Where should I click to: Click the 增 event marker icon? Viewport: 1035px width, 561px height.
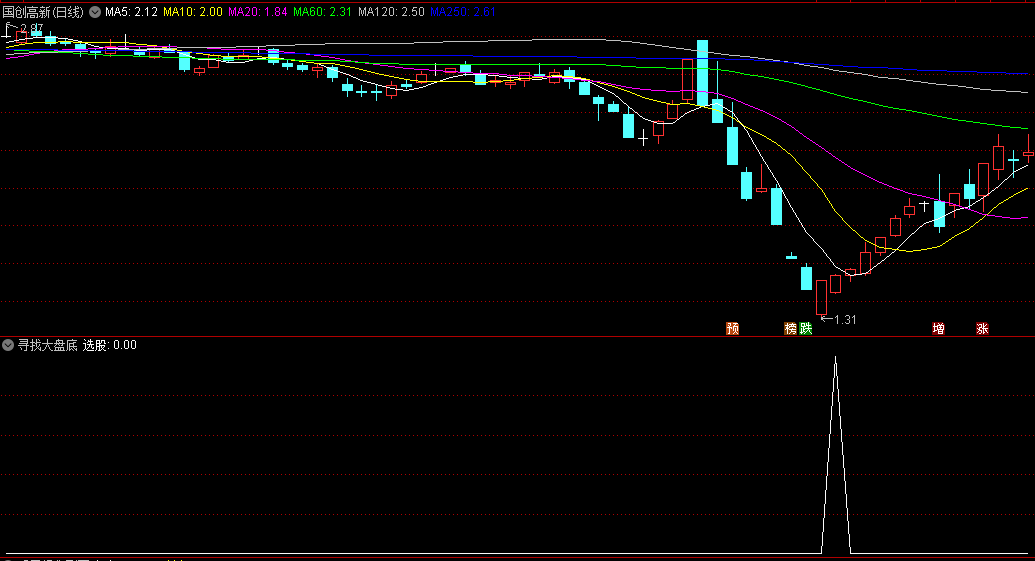pos(938,329)
